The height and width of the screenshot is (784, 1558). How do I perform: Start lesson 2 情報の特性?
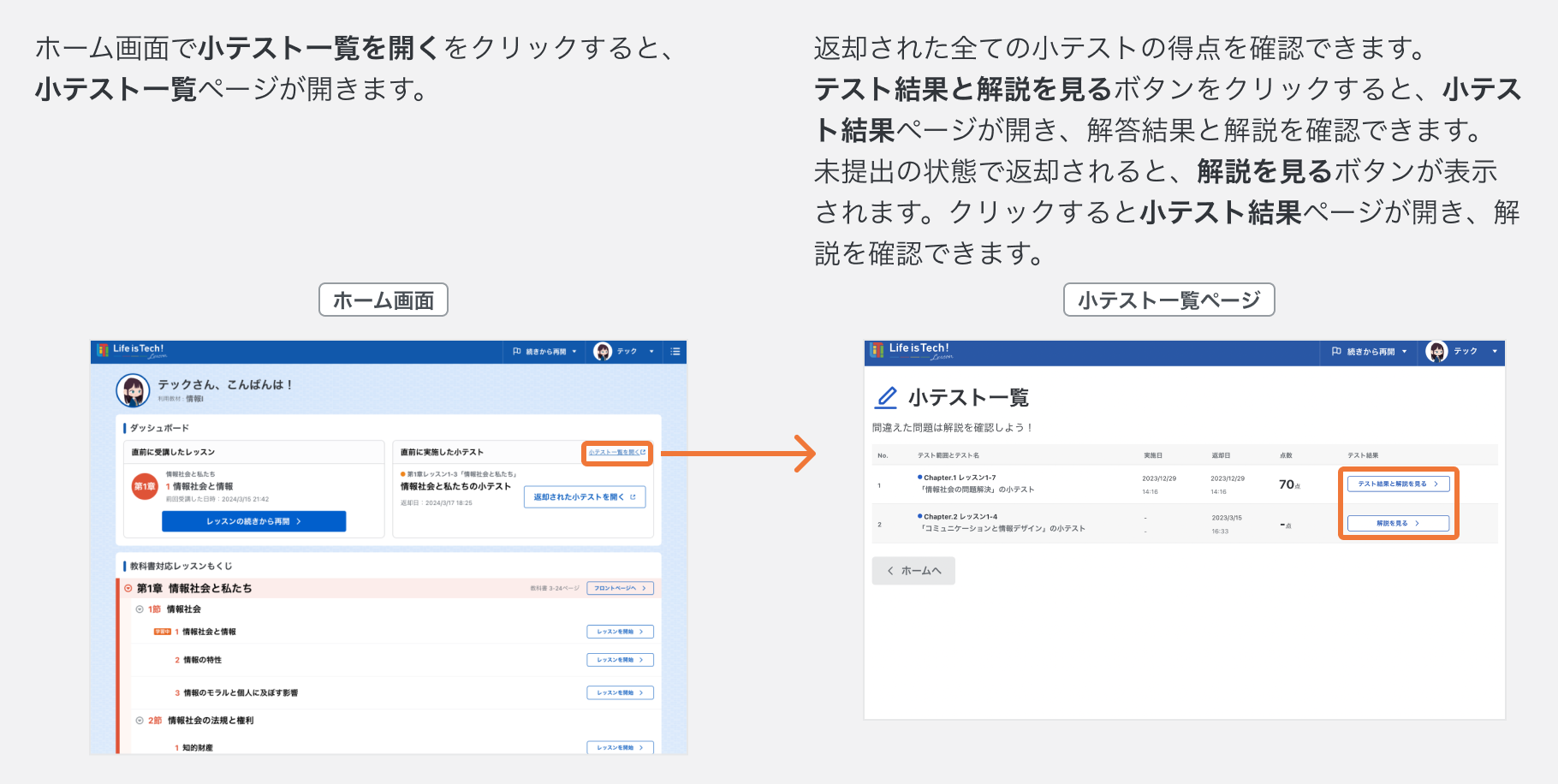[621, 660]
